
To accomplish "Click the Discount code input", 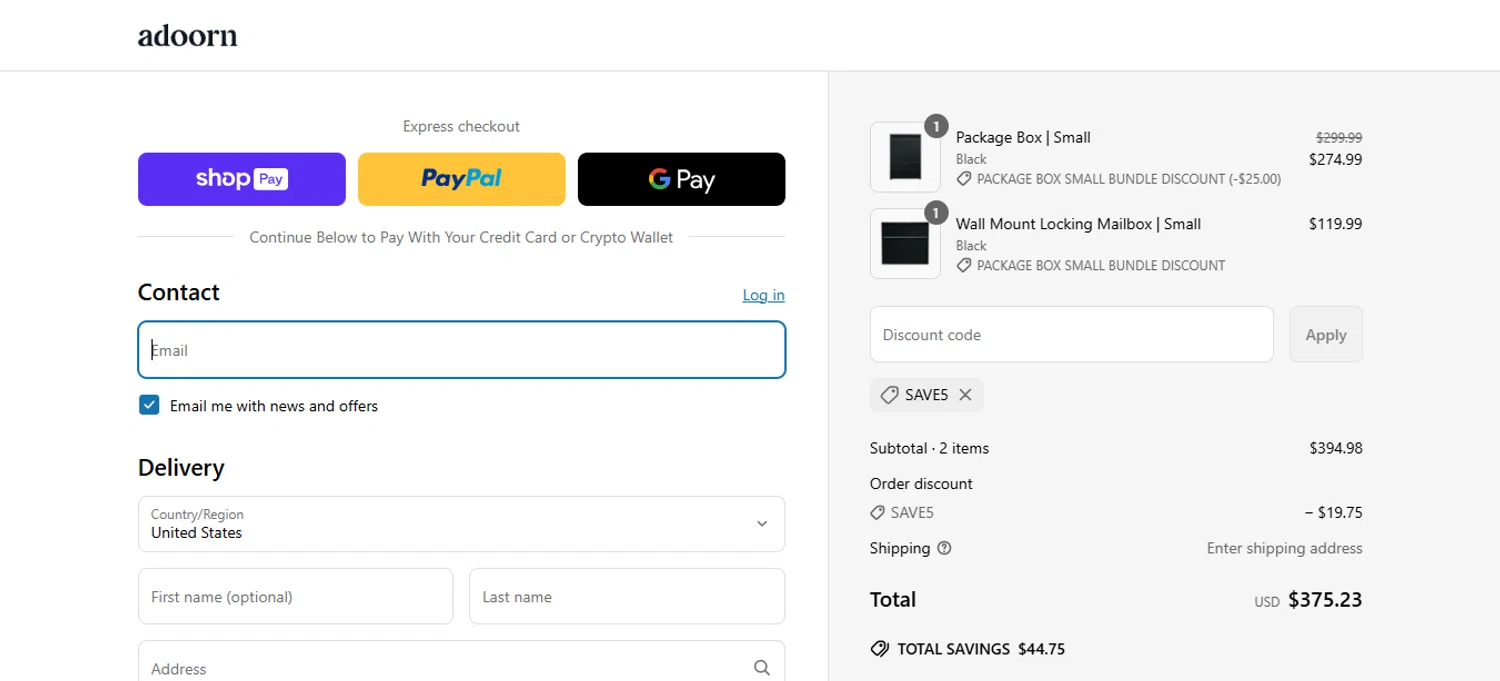I will pyautogui.click(x=1072, y=334).
